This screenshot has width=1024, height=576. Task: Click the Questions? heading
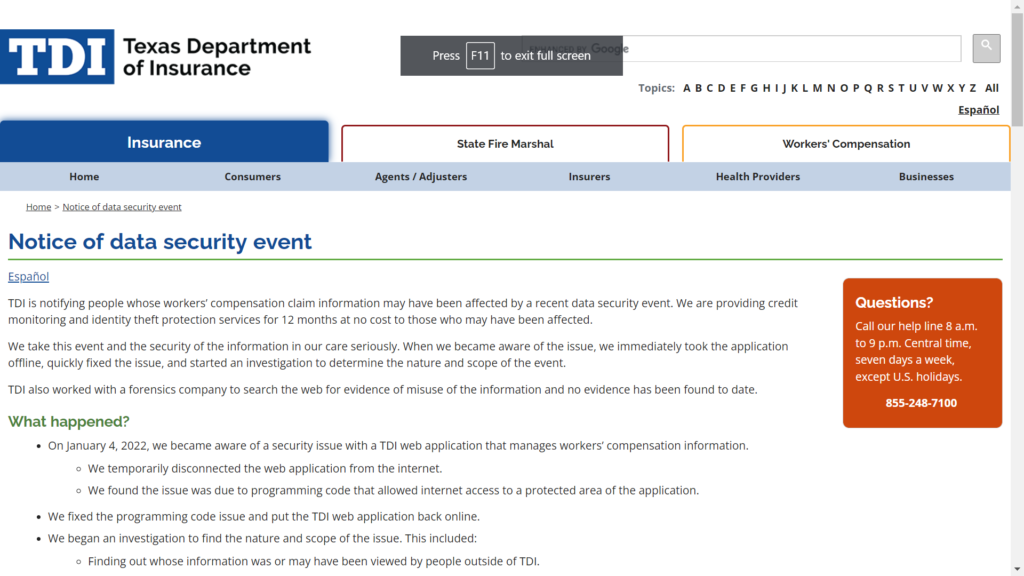point(894,302)
